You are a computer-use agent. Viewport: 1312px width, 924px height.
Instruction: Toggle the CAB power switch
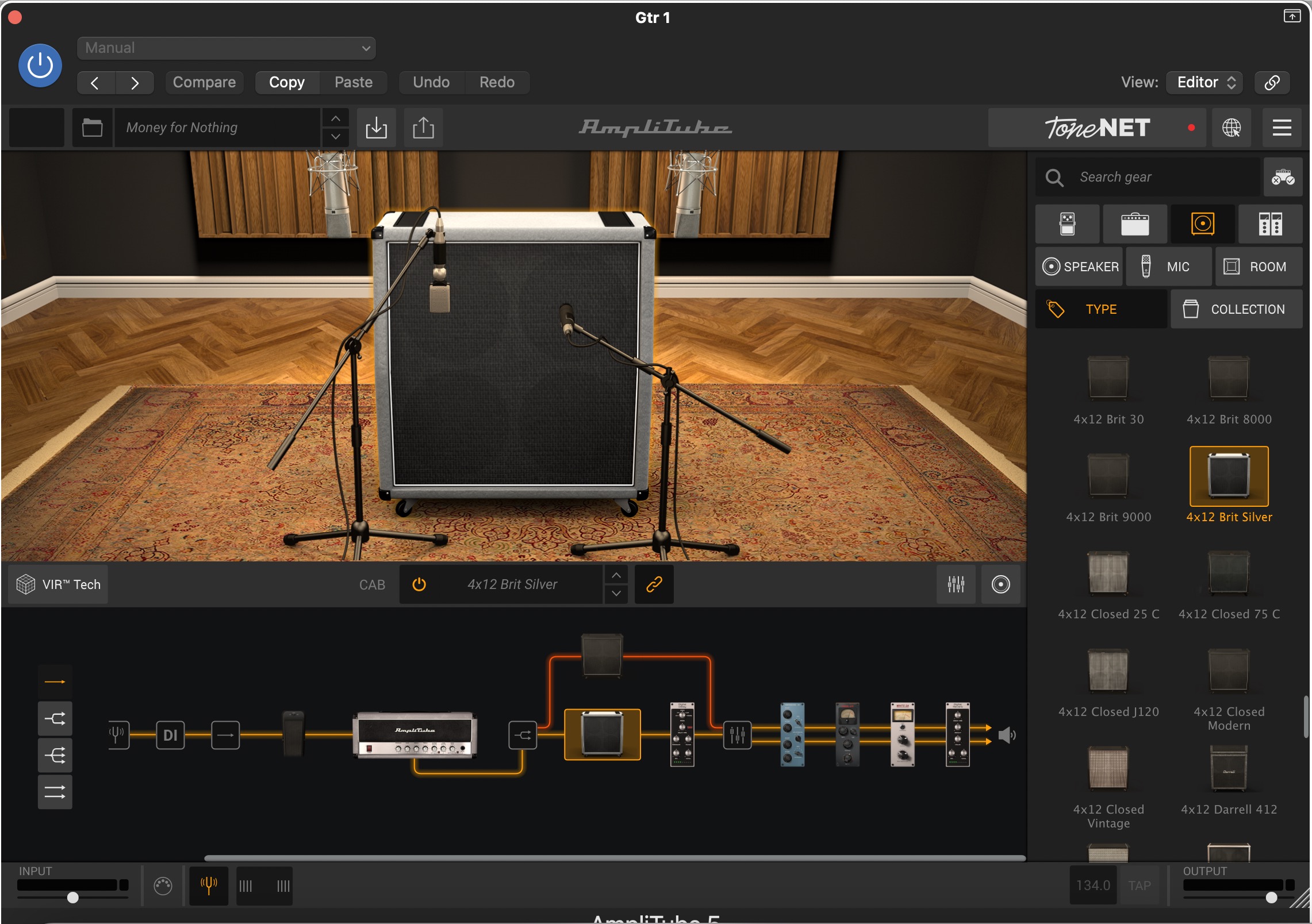click(419, 584)
